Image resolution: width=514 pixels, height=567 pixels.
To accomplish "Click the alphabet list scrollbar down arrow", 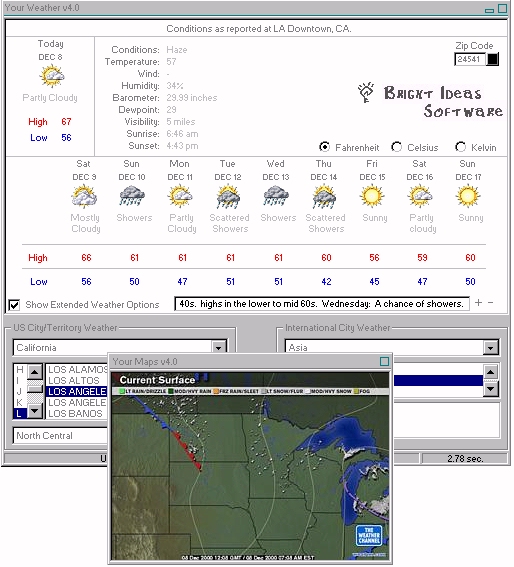I will pos(35,411).
